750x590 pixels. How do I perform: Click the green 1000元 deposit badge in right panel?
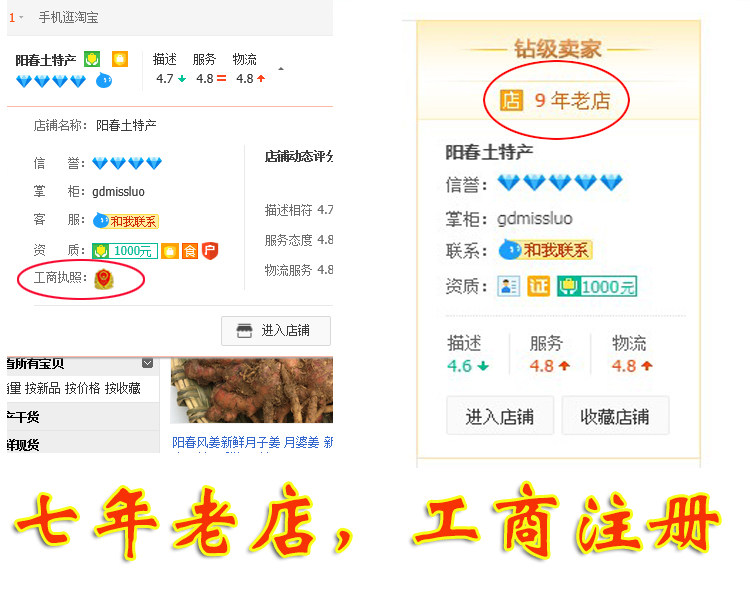597,287
